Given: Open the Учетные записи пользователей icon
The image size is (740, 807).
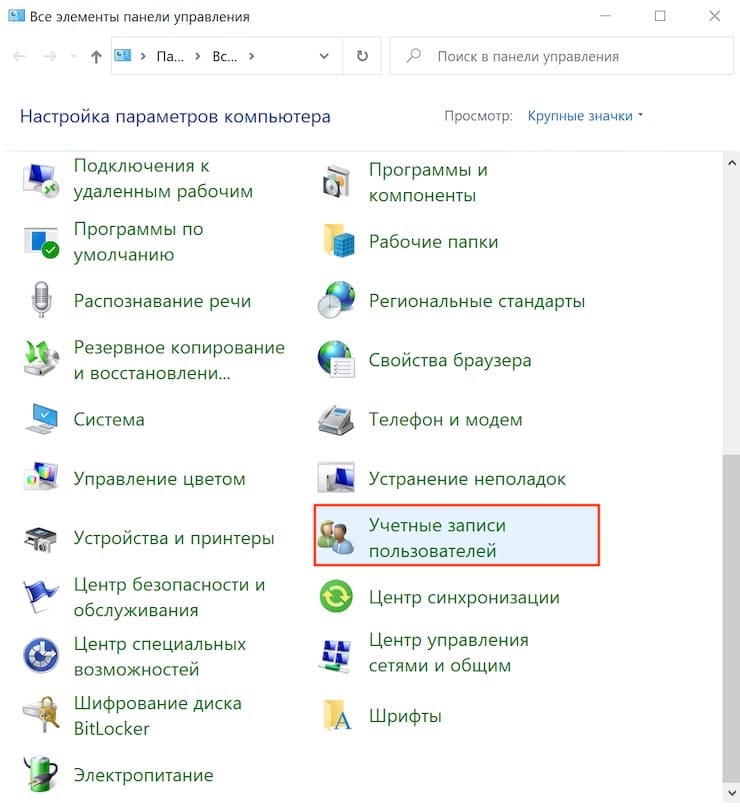Looking at the screenshot, I should point(336,536).
